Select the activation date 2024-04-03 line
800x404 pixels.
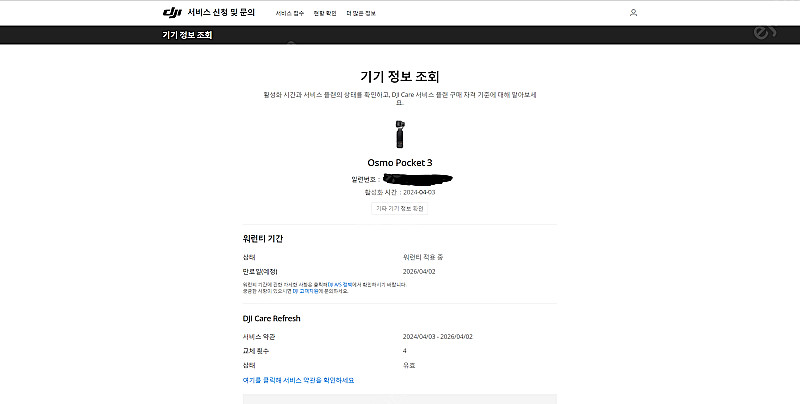[400, 192]
